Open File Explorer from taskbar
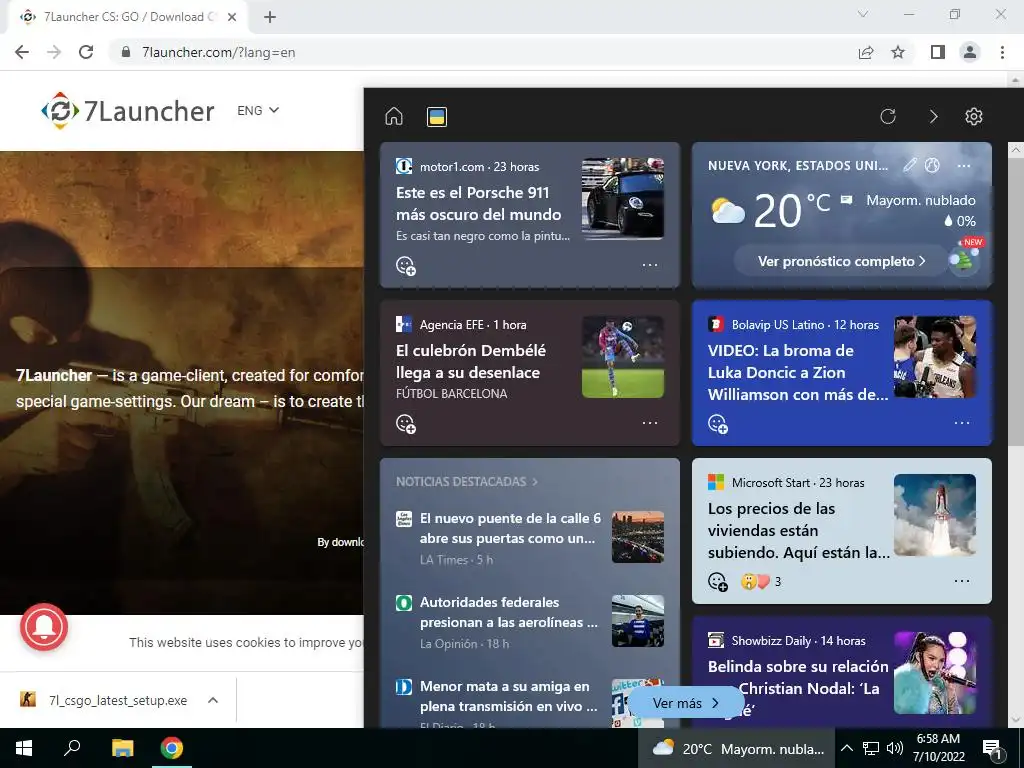The width and height of the screenshot is (1024, 768). coord(122,748)
